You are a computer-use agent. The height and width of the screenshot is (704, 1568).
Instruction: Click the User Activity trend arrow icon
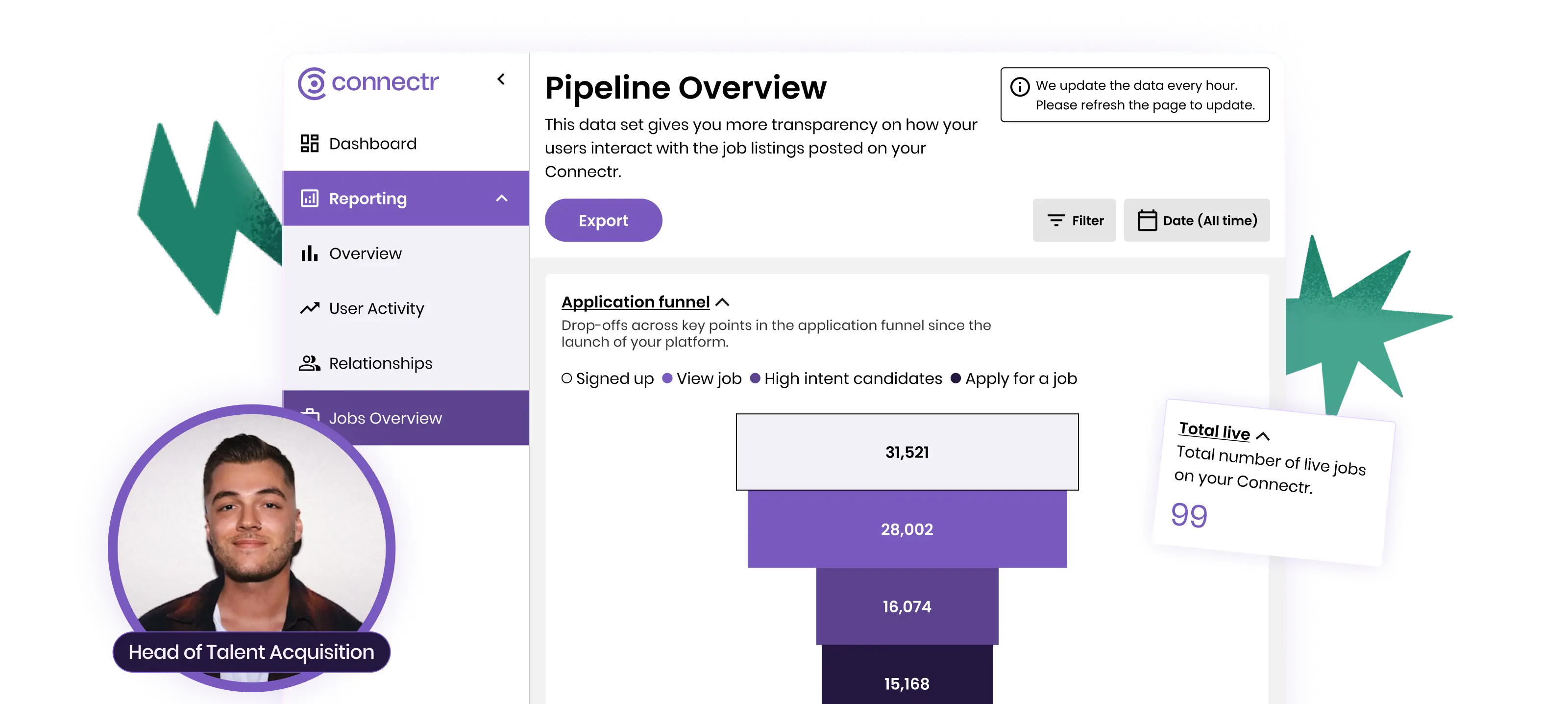pyautogui.click(x=309, y=308)
